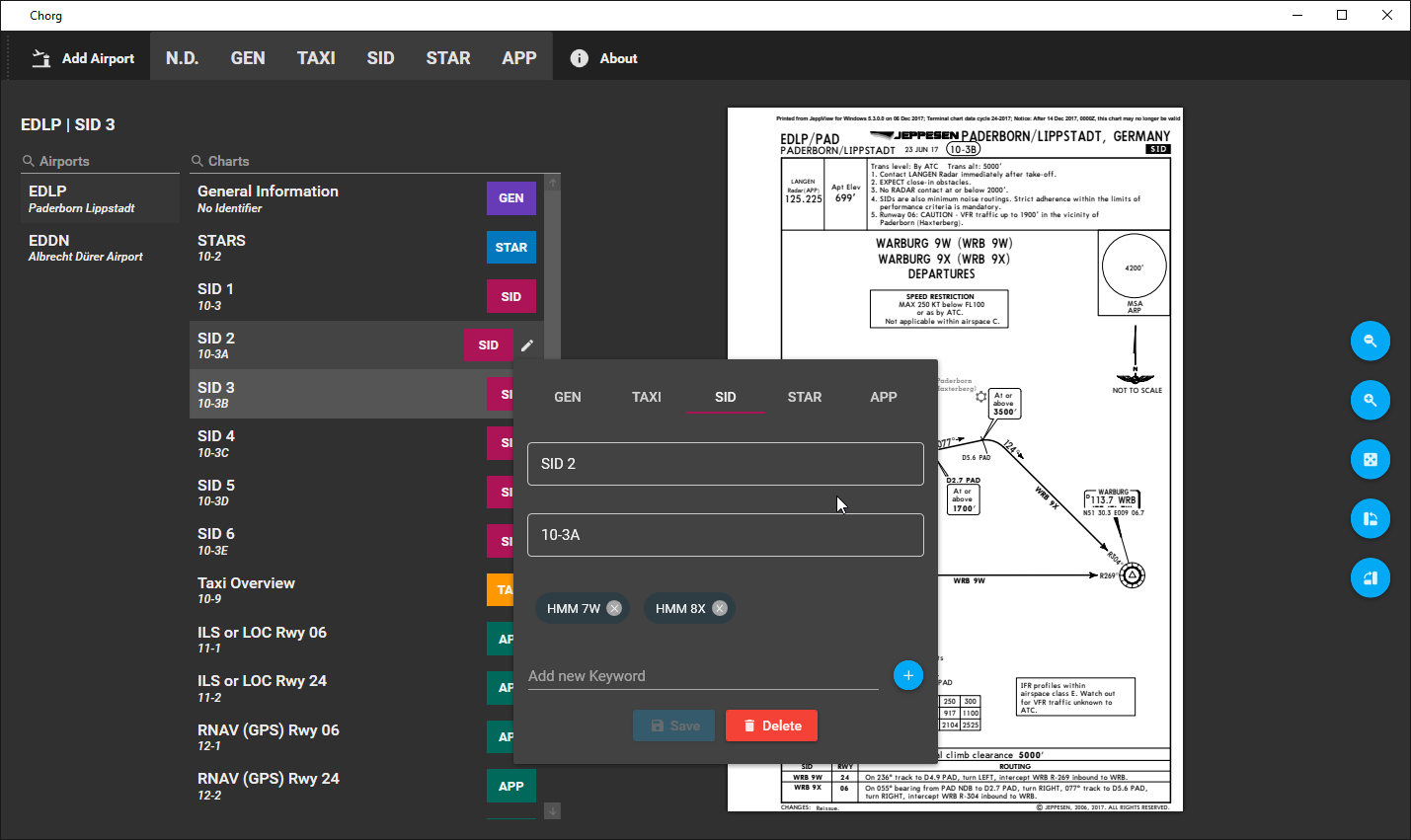This screenshot has width=1411, height=840.
Task: Rotate the chart clockwise
Action: (1371, 577)
